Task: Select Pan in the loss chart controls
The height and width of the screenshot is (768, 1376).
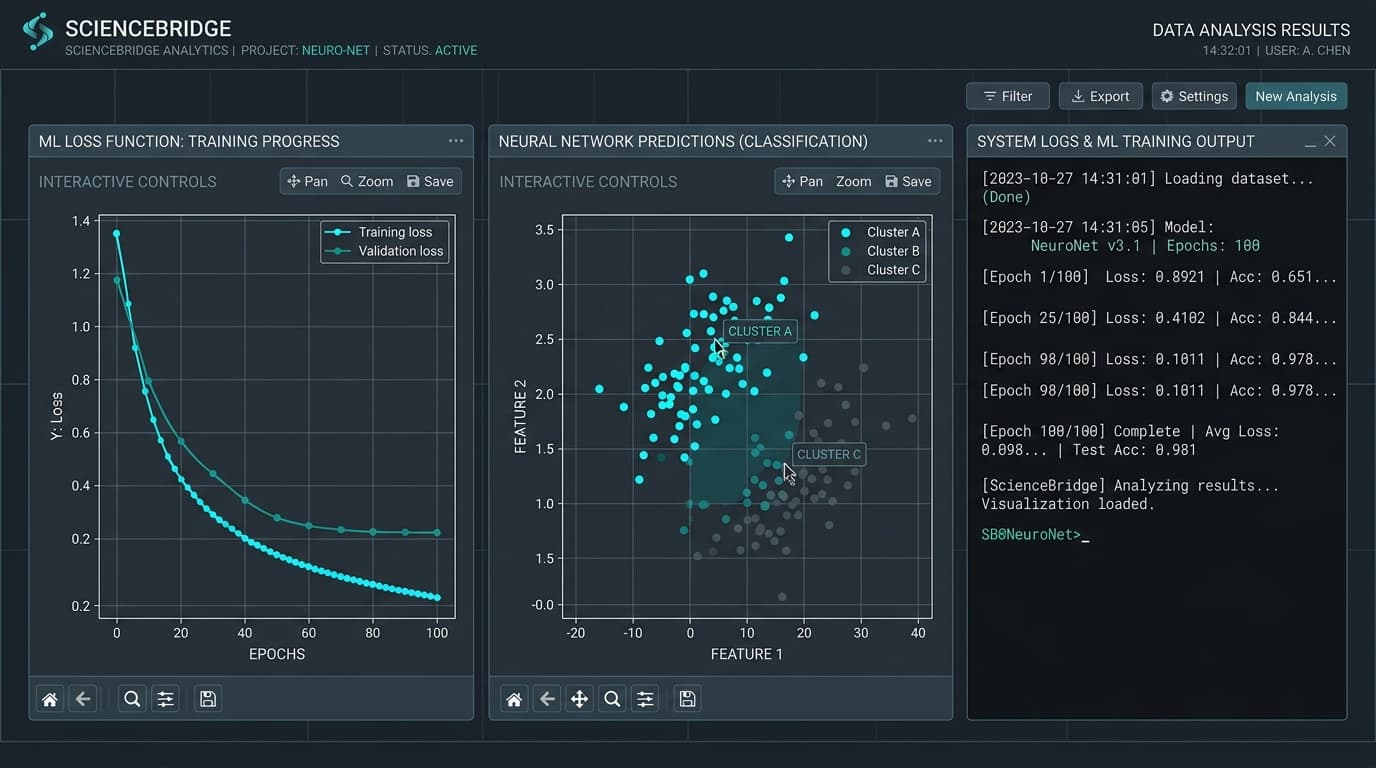Action: [x=308, y=181]
